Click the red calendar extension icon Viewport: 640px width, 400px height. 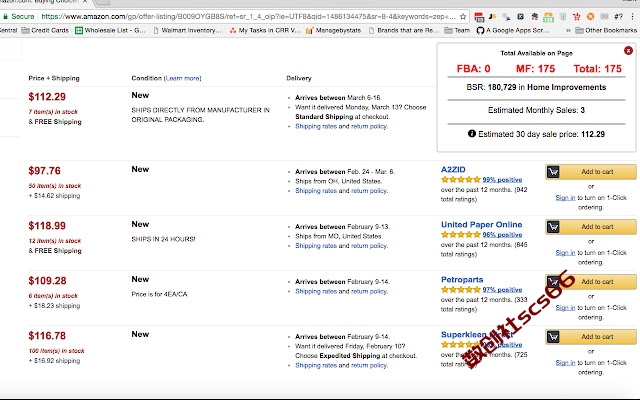(x=479, y=17)
